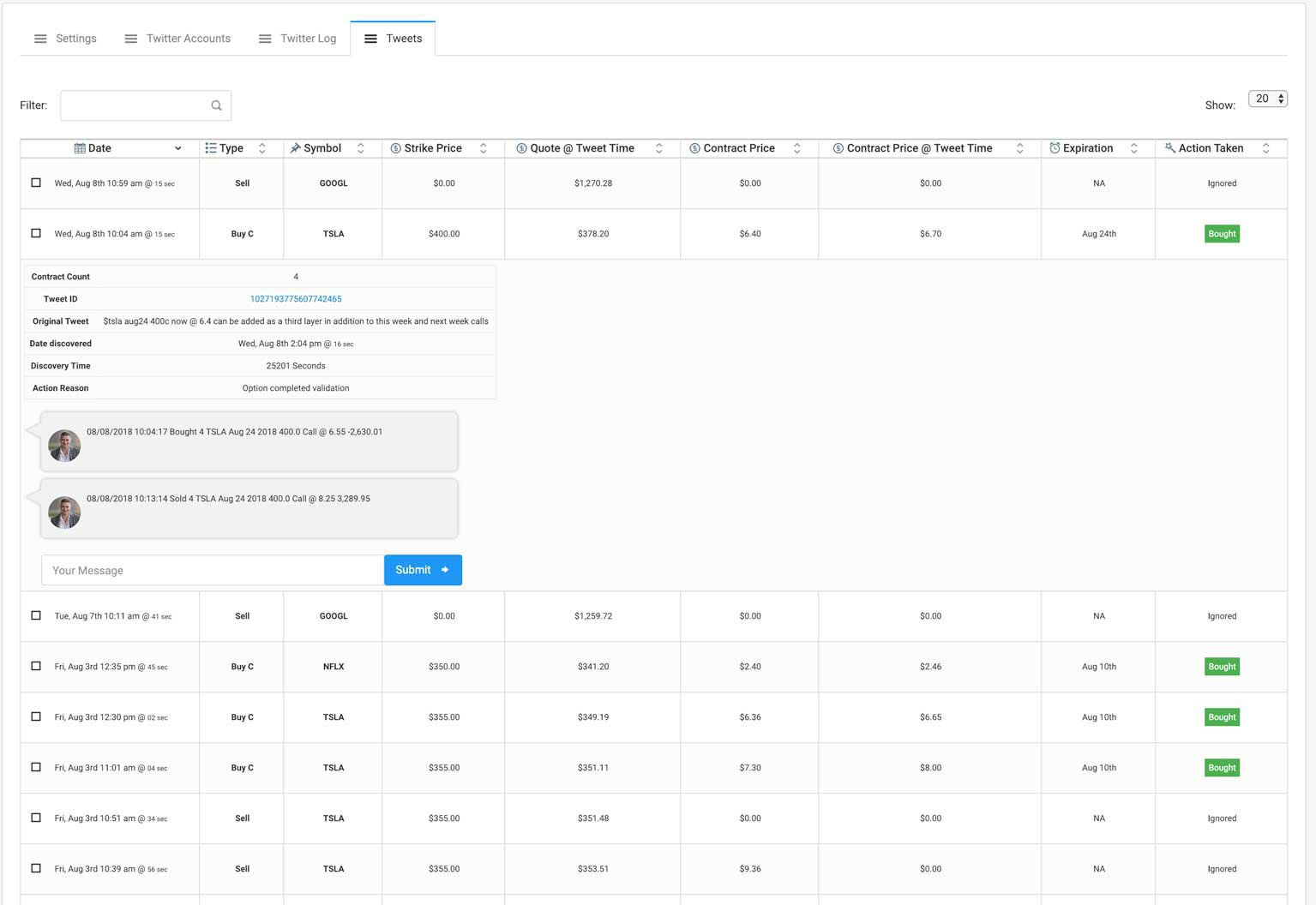Click the dollar icon beside Strike Price
Viewport: 1316px width, 905px height.
coord(396,148)
